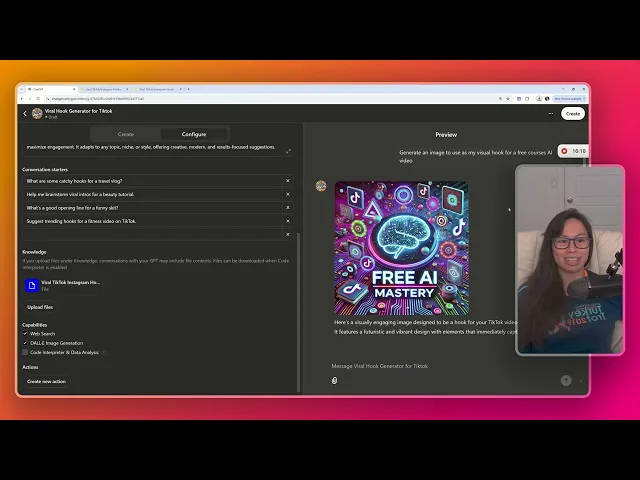Edit the beauty tutorial starter field
640x480 pixels.
coord(152,194)
